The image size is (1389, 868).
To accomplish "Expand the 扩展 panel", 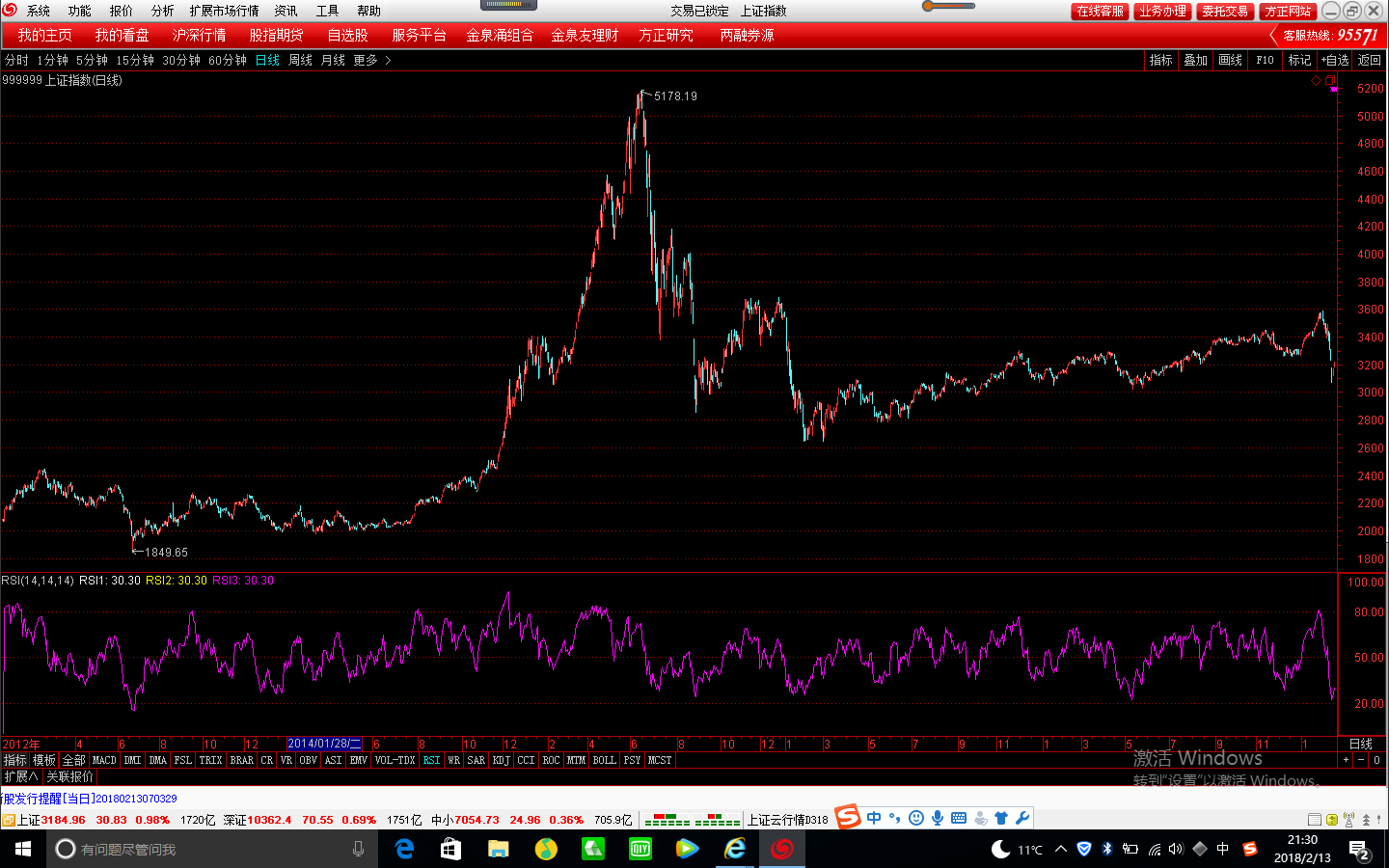I will point(20,776).
